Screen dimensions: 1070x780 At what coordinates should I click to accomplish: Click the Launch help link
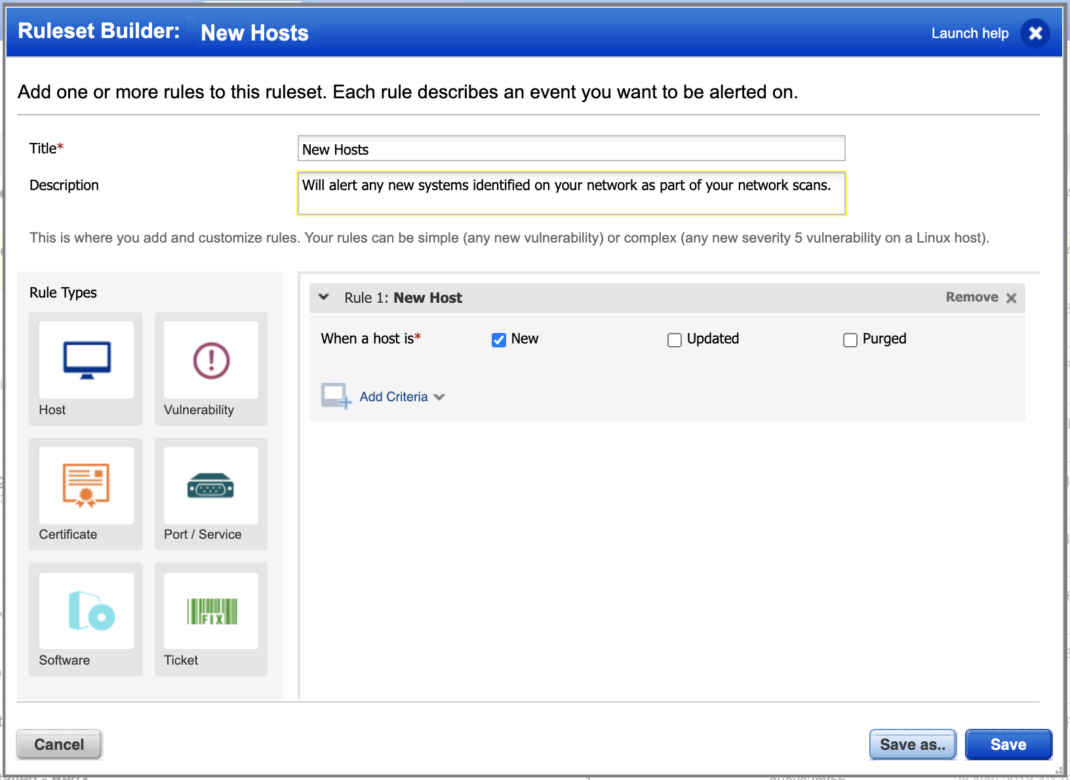coord(969,33)
